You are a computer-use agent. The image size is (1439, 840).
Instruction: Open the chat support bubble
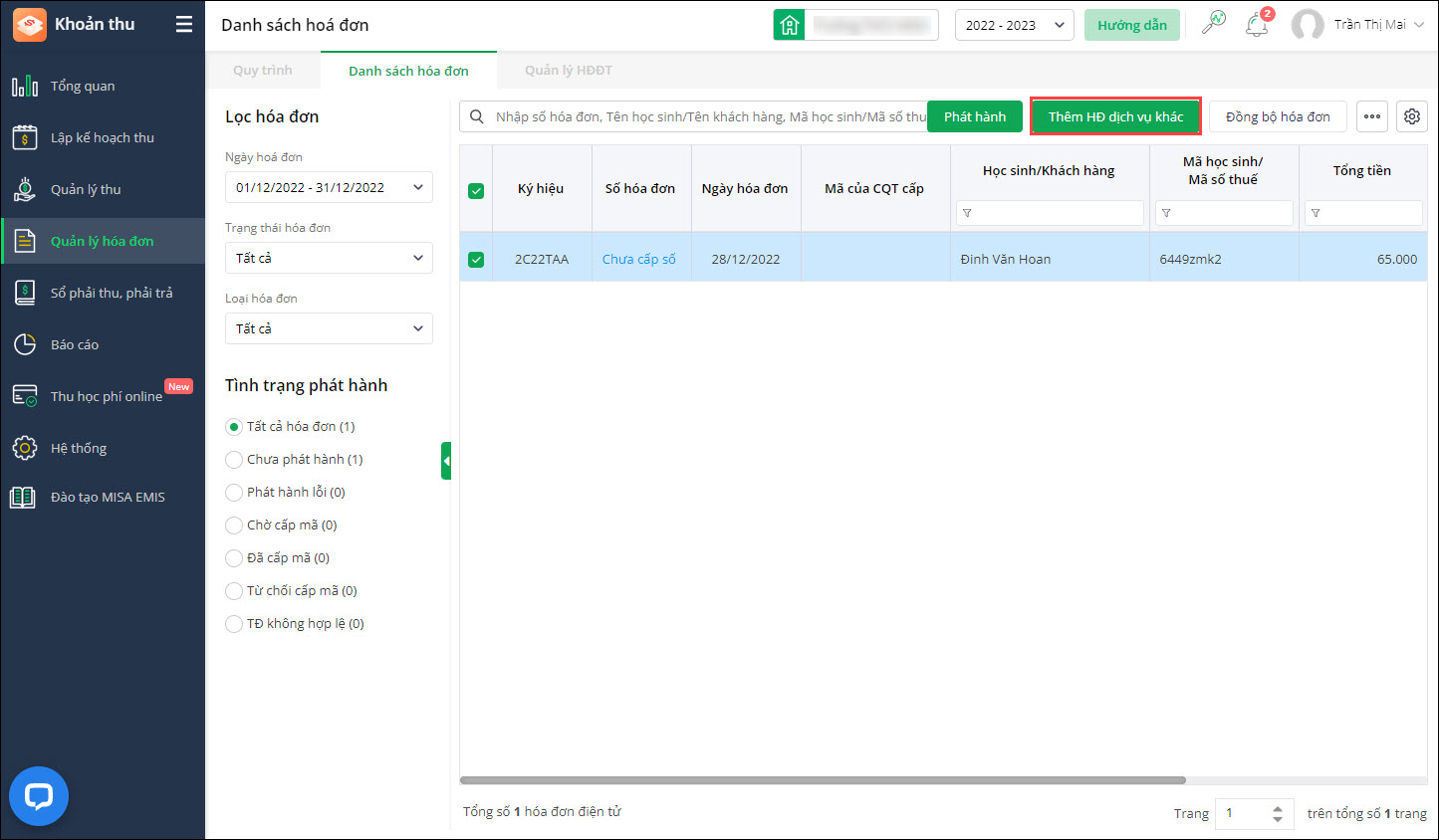pyautogui.click(x=39, y=796)
